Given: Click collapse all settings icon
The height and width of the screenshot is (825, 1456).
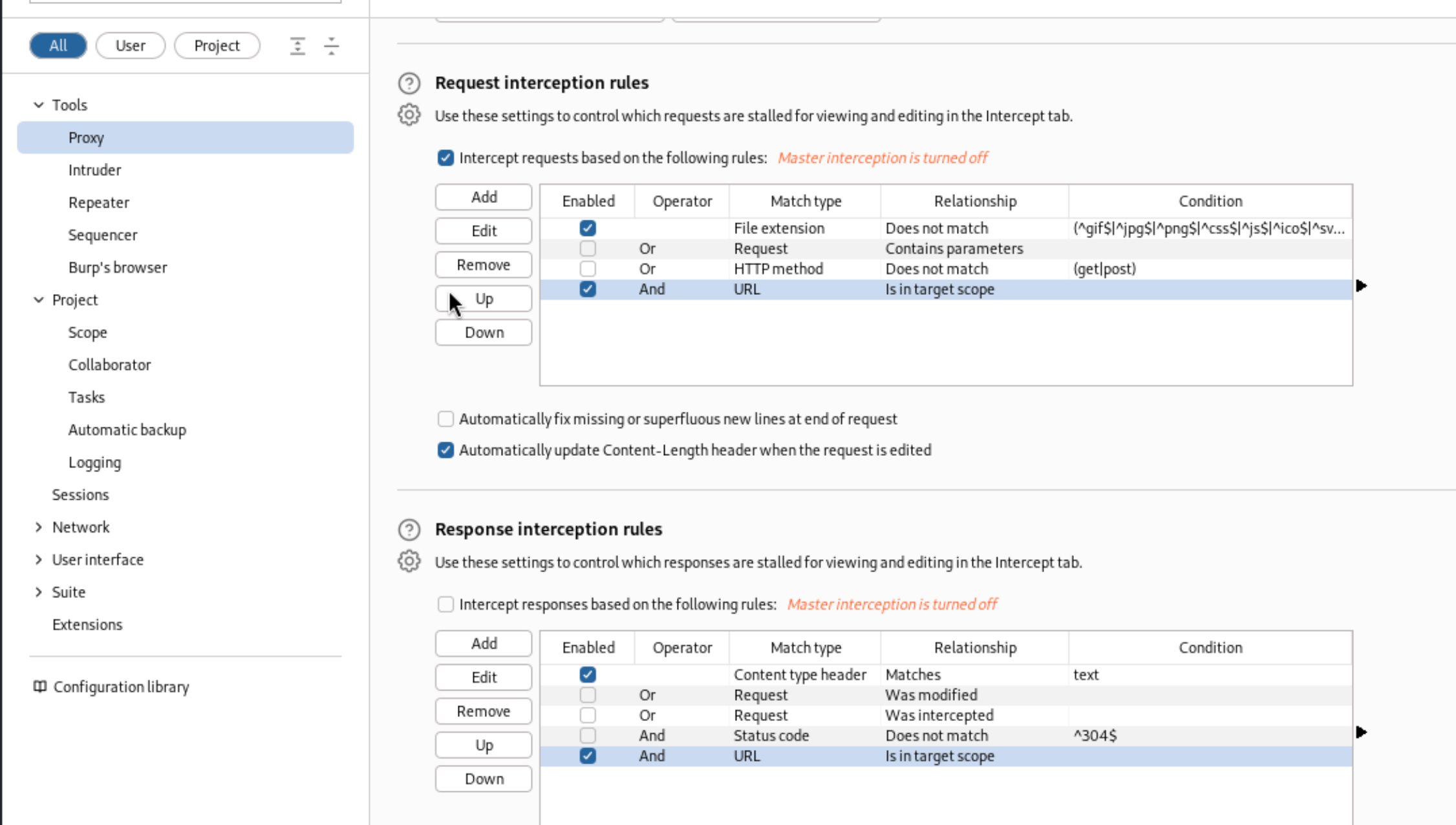Looking at the screenshot, I should [x=332, y=46].
